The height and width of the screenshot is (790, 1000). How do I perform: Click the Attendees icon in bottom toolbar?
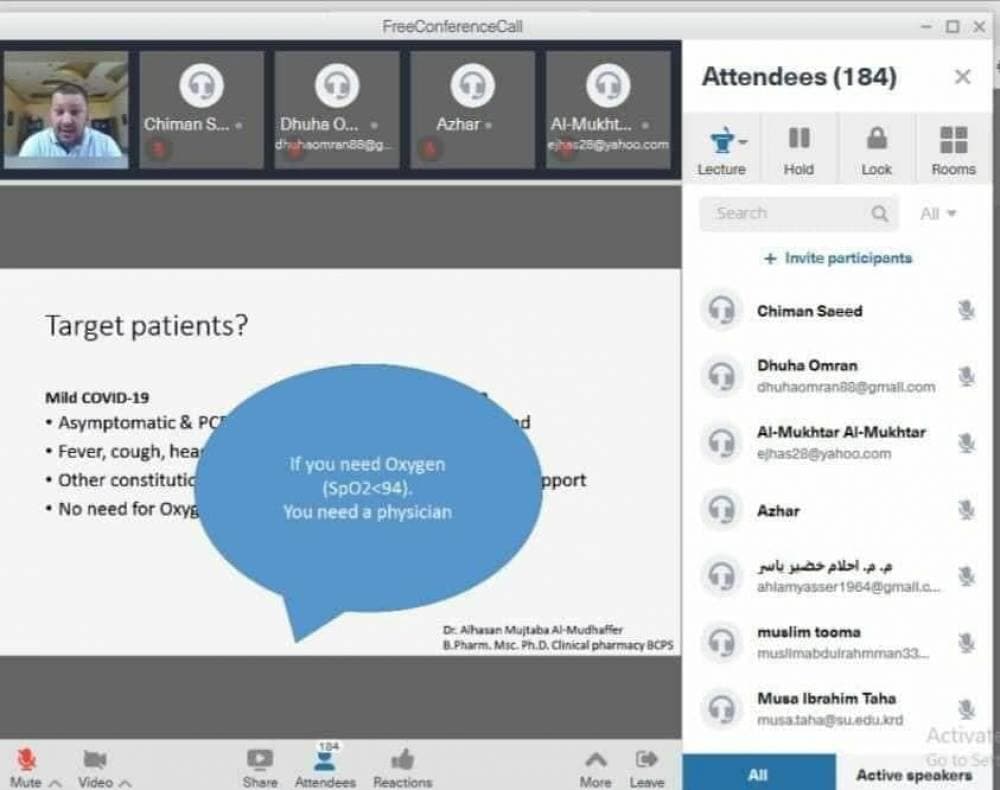(x=325, y=760)
